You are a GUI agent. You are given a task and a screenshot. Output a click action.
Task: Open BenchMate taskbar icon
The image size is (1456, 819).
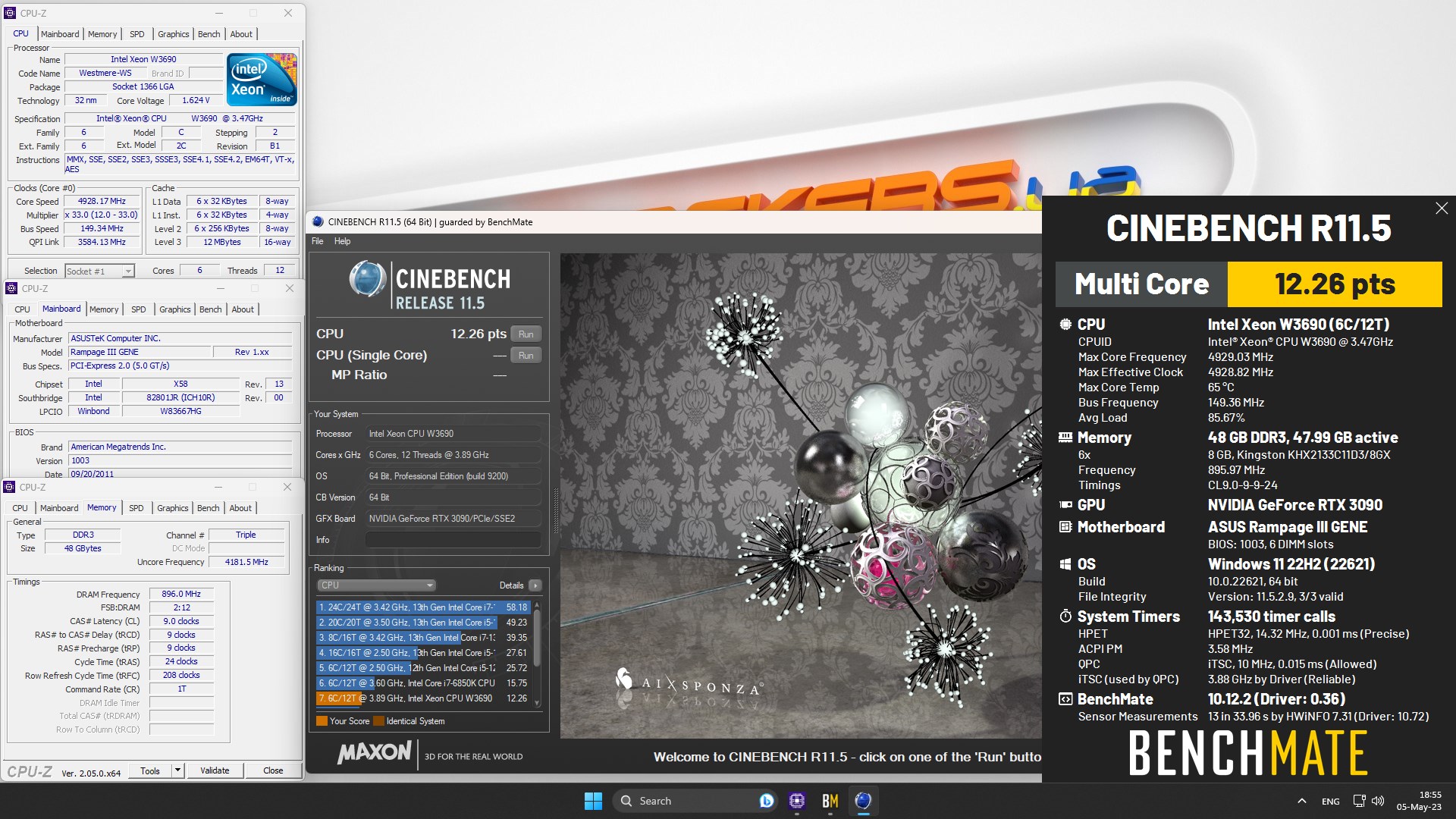point(830,801)
